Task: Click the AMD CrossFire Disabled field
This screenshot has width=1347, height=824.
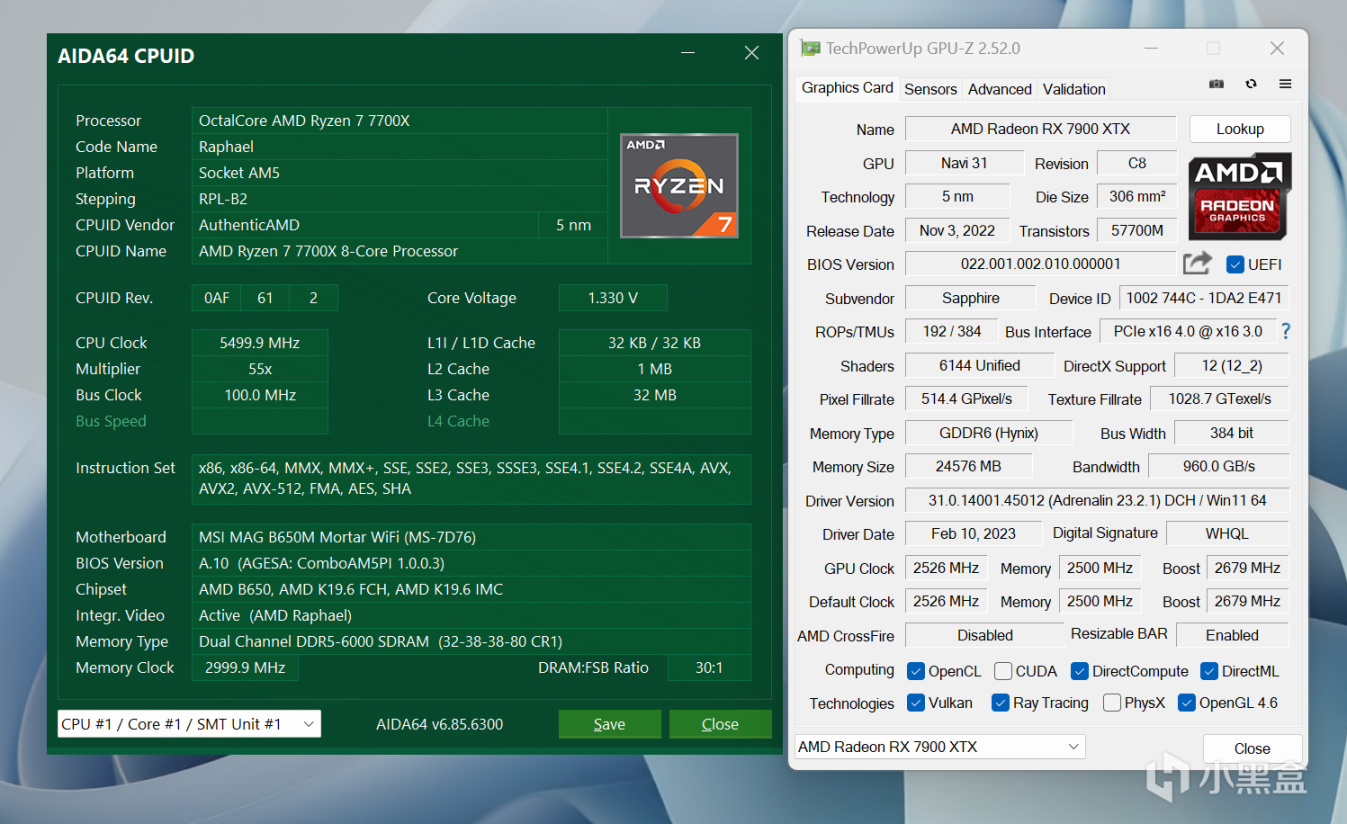Action: [x=984, y=635]
